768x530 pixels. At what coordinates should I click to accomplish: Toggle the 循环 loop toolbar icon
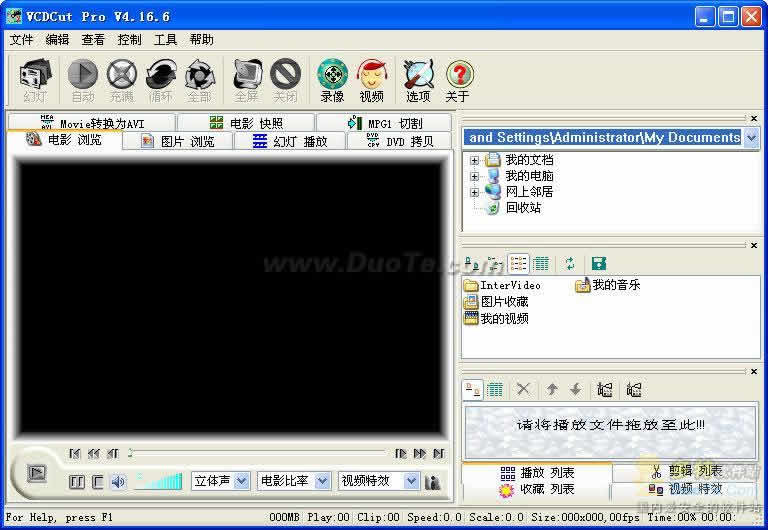[x=161, y=81]
